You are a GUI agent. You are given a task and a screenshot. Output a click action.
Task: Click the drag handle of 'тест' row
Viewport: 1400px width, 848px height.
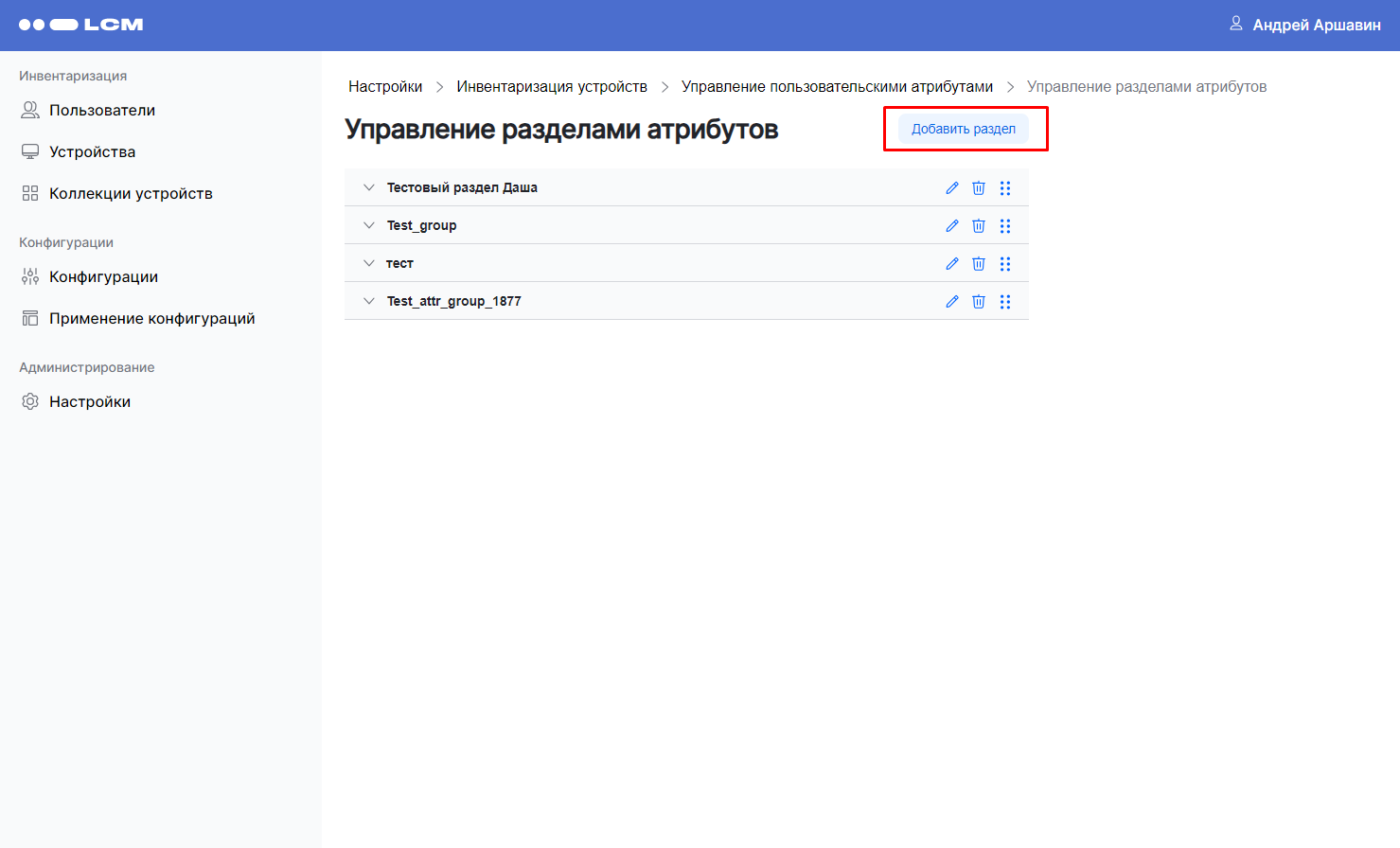(1005, 264)
